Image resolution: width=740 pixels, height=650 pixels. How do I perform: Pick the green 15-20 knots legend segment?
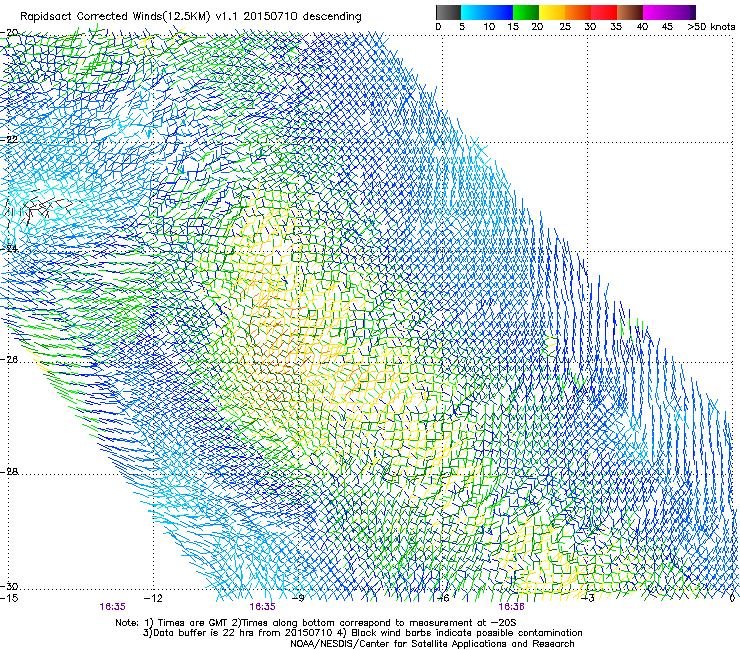526,12
